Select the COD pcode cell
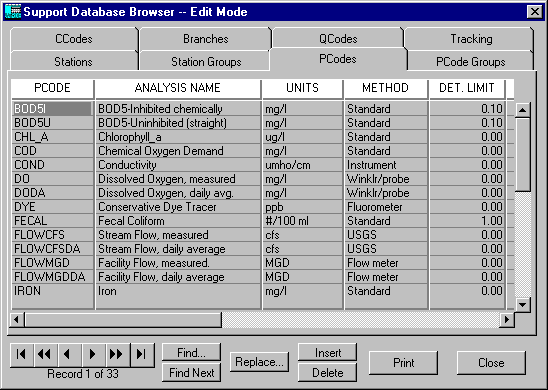Image resolution: width=548 pixels, height=390 pixels. [x=52, y=151]
